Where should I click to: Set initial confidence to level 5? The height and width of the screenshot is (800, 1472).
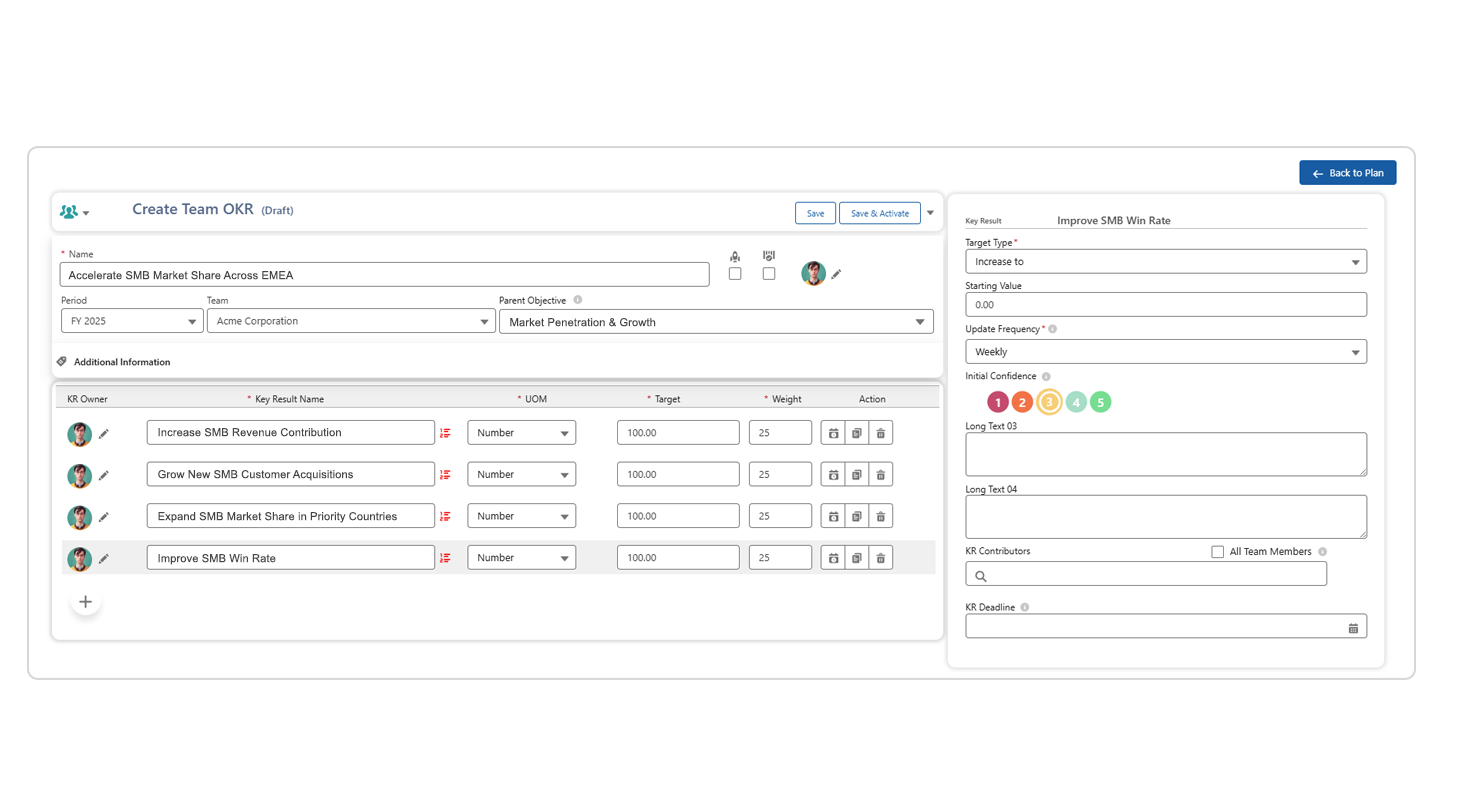1100,402
